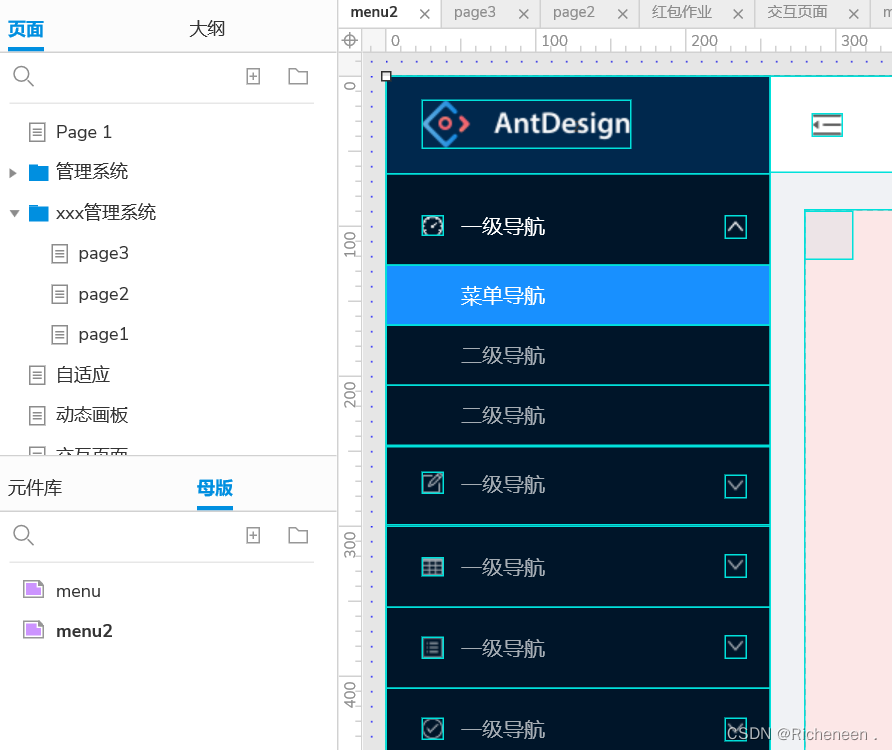Close the 红包作业 tab
892x750 pixels.
pos(738,14)
